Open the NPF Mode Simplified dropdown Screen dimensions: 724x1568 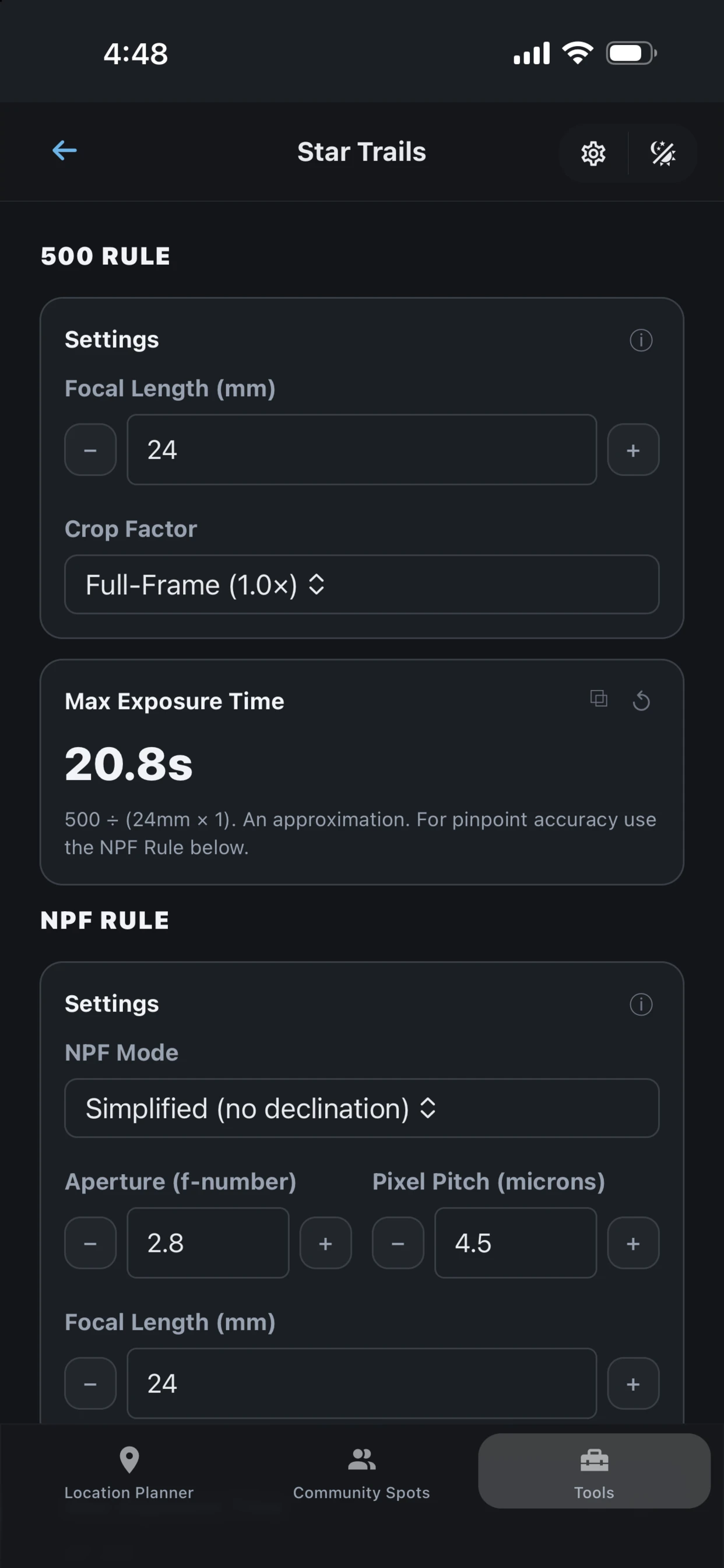(362, 1108)
